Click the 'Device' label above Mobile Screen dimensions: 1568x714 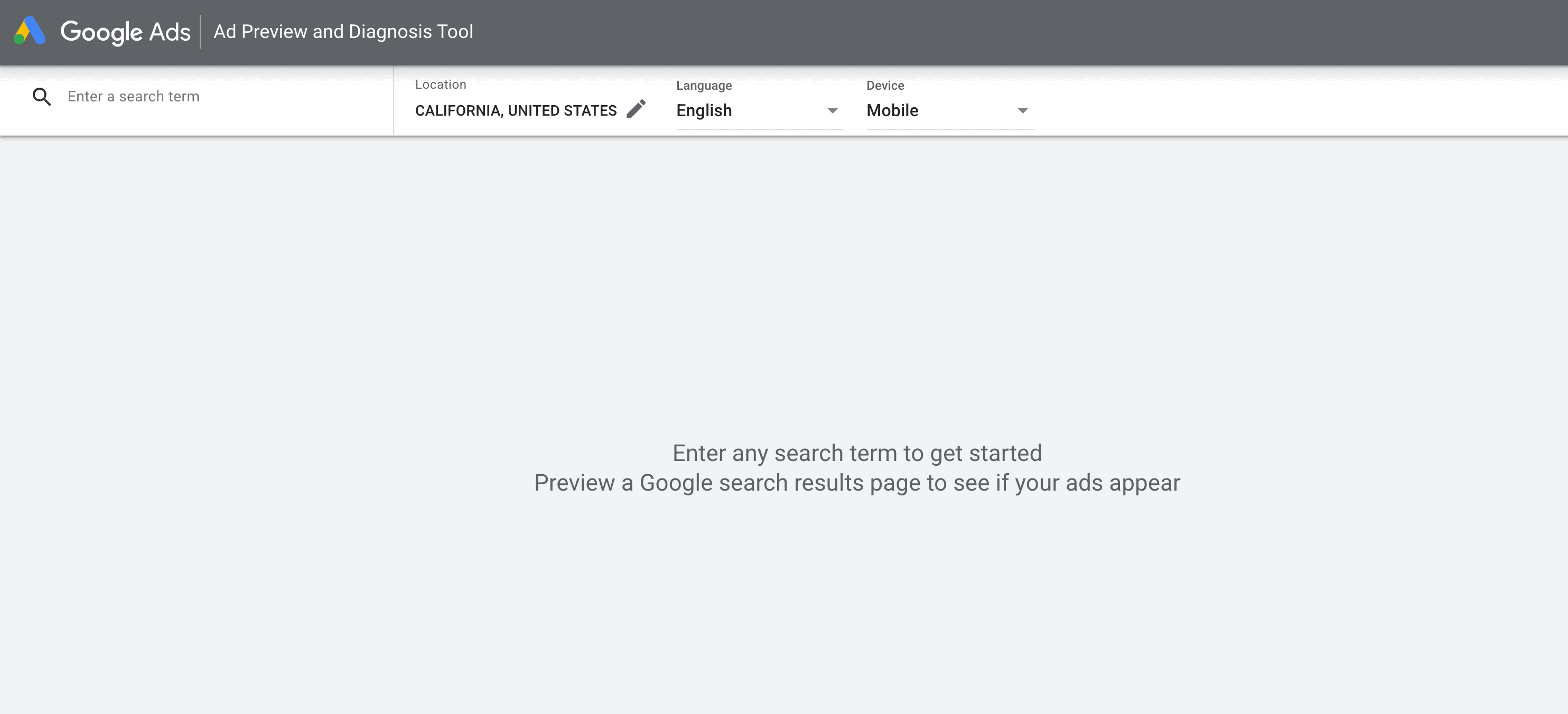pos(885,85)
